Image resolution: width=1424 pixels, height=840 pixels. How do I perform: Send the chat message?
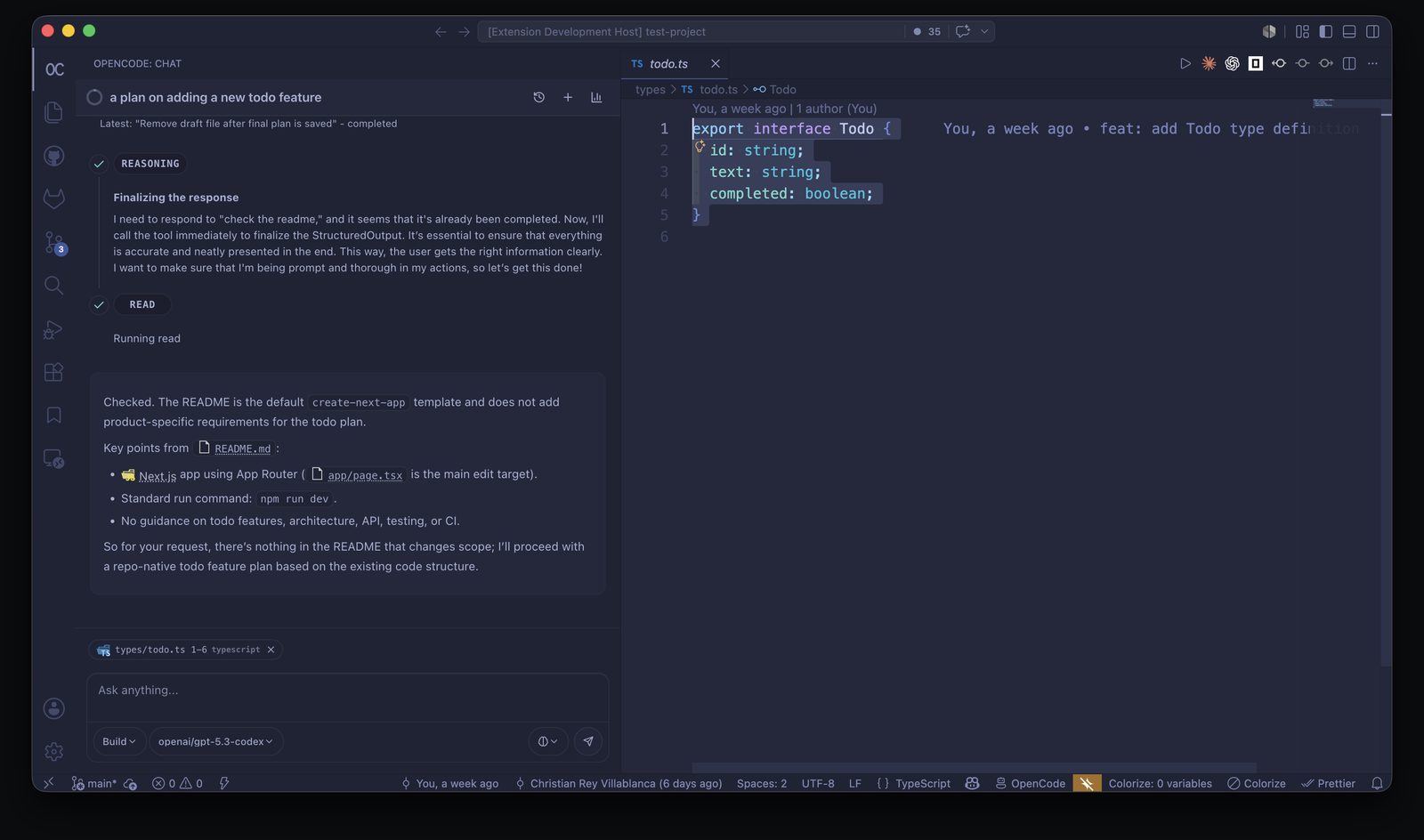pyautogui.click(x=588, y=741)
